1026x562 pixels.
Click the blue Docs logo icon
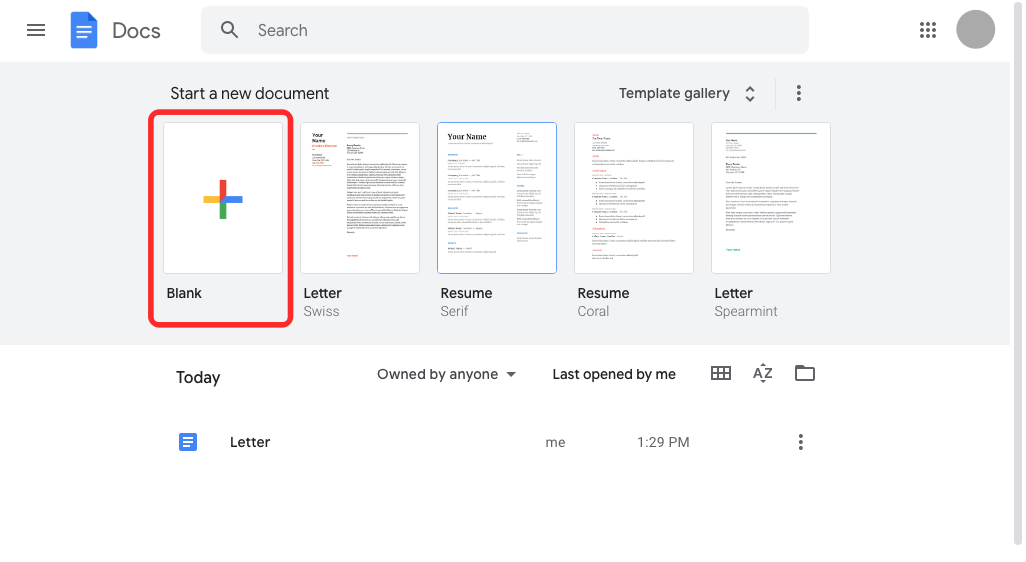click(84, 30)
